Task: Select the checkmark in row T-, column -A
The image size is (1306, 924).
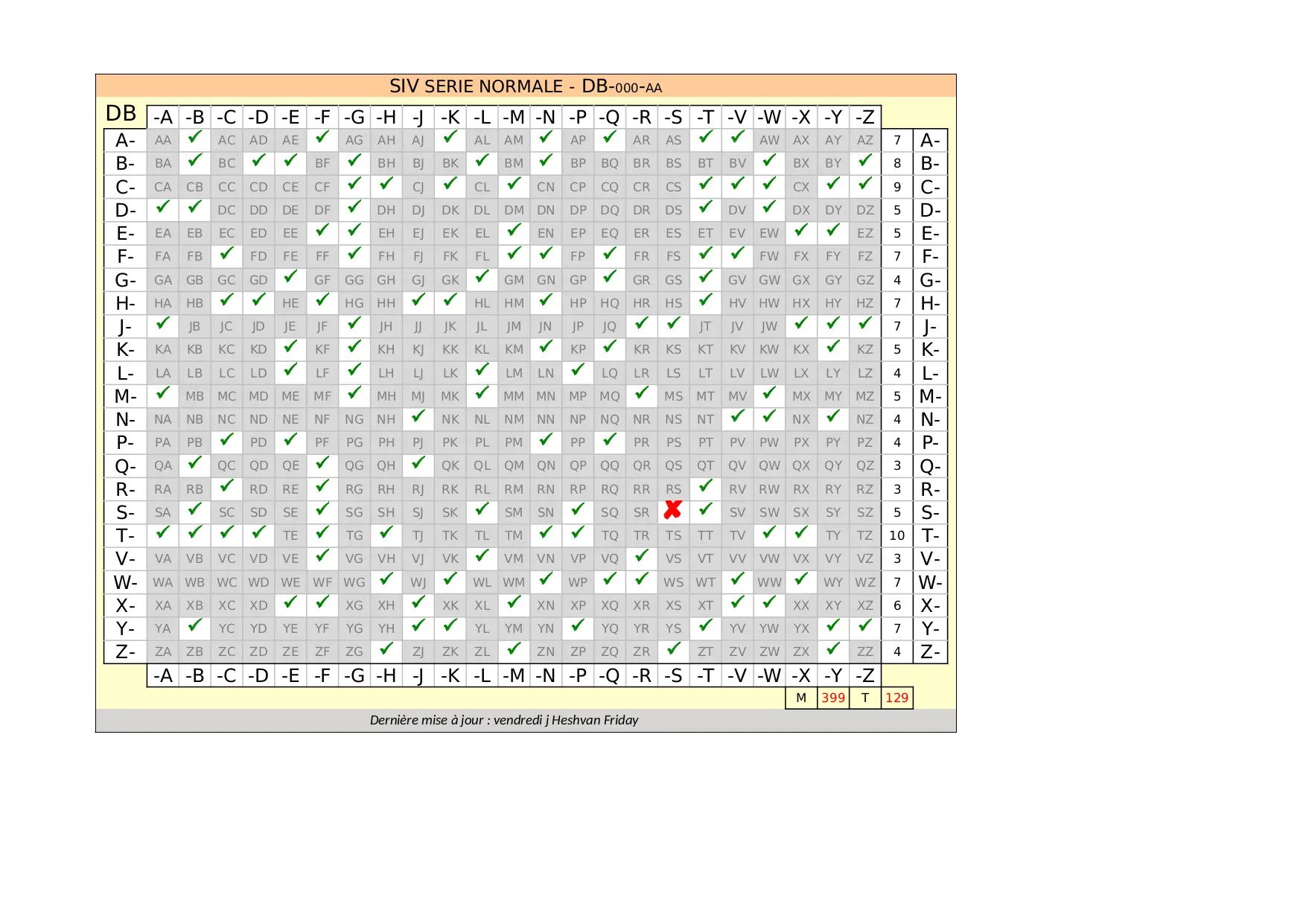Action: (x=163, y=533)
